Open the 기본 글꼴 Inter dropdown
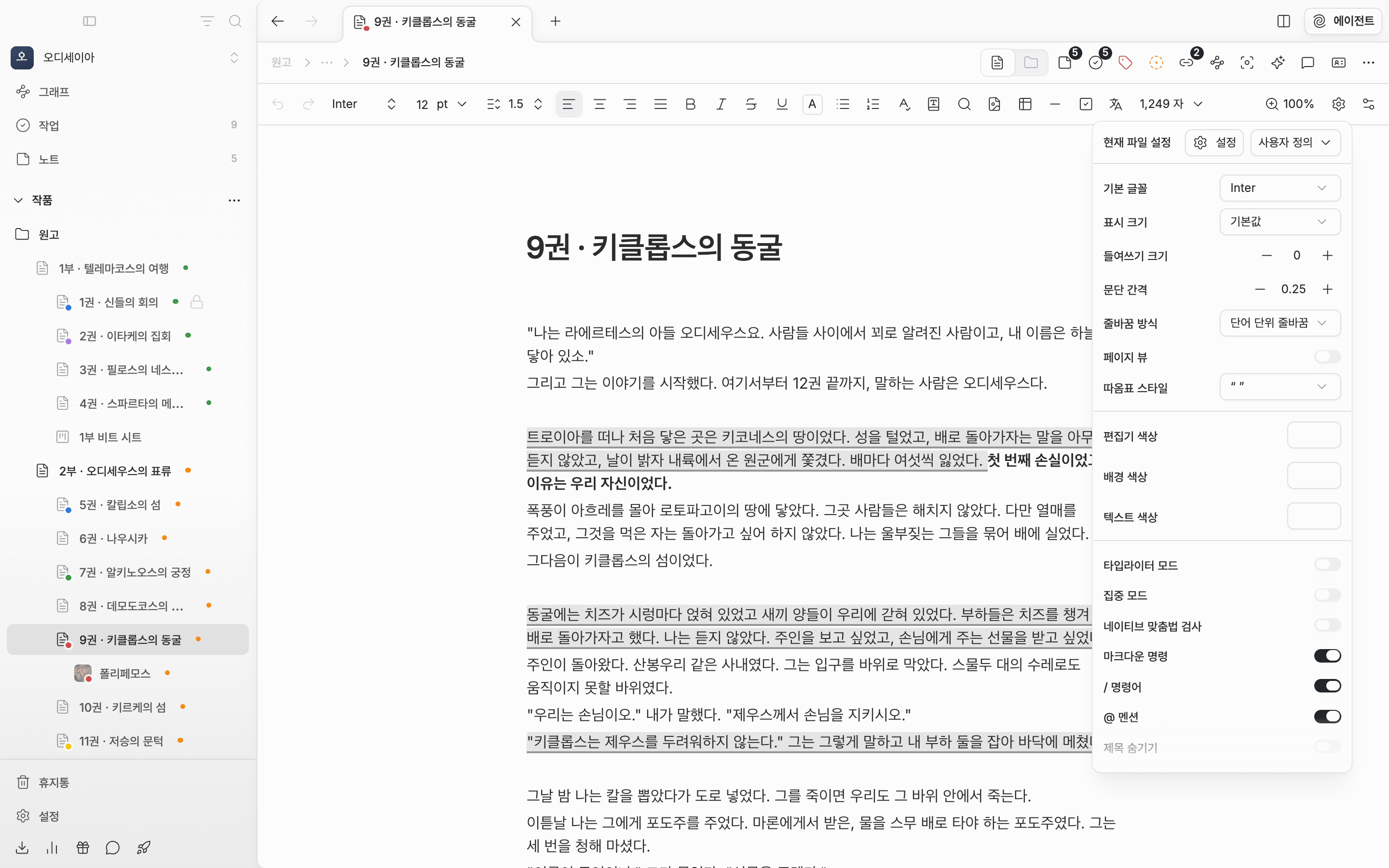Image resolution: width=1389 pixels, height=868 pixels. 1280,188
